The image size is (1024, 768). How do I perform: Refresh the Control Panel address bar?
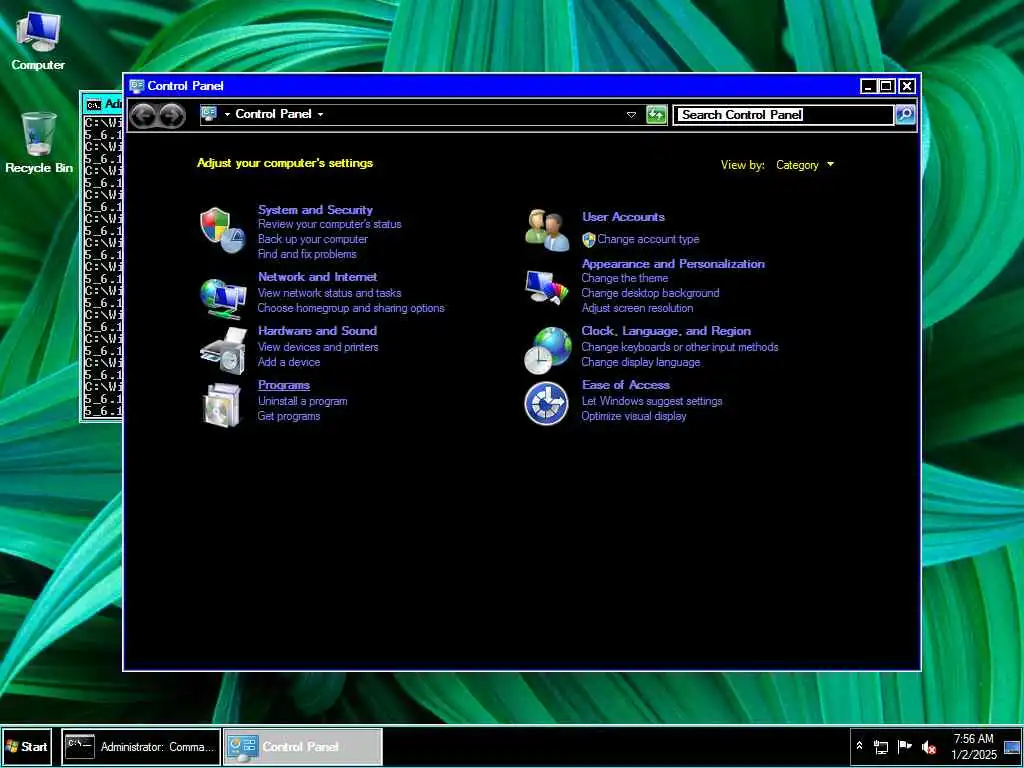[656, 115]
